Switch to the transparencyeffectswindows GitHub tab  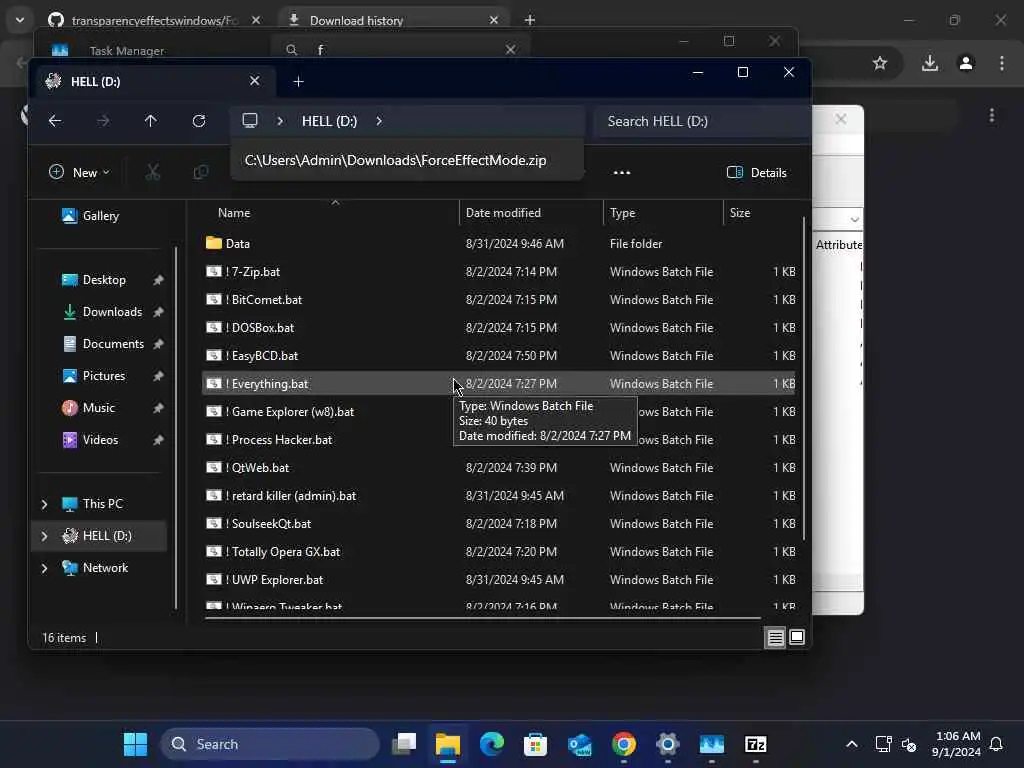click(x=154, y=20)
